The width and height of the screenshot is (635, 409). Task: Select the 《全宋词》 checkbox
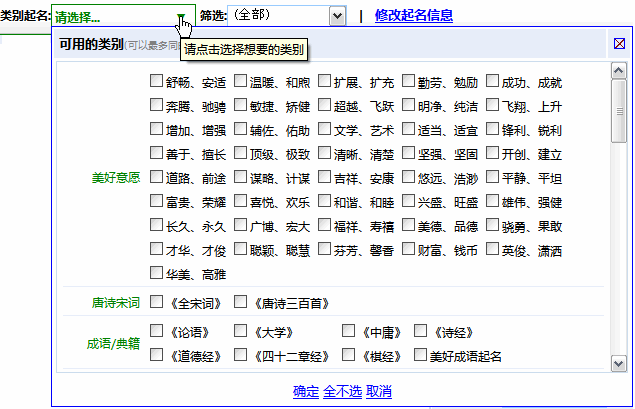click(x=157, y=301)
